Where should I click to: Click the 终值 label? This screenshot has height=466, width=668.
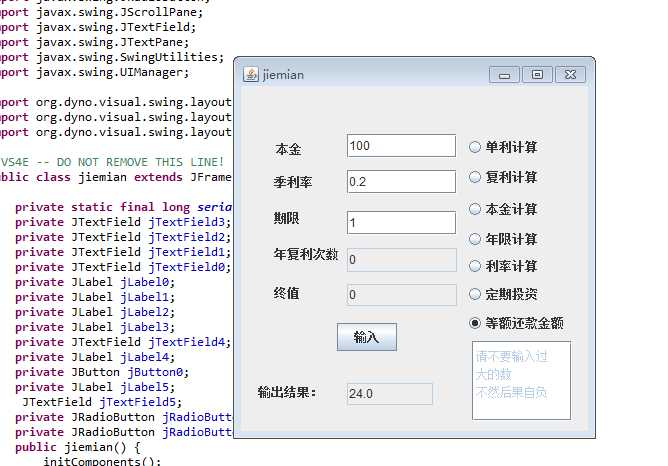[286, 293]
